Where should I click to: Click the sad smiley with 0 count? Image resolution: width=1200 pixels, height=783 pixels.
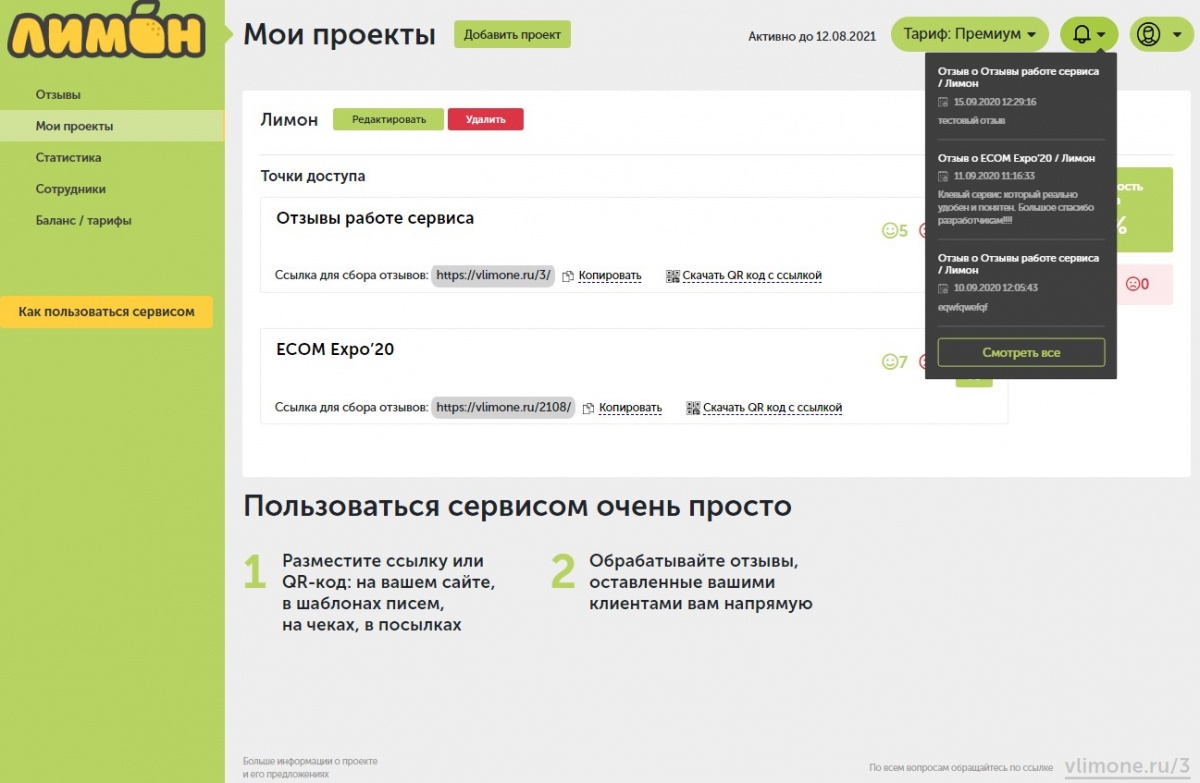point(1138,284)
